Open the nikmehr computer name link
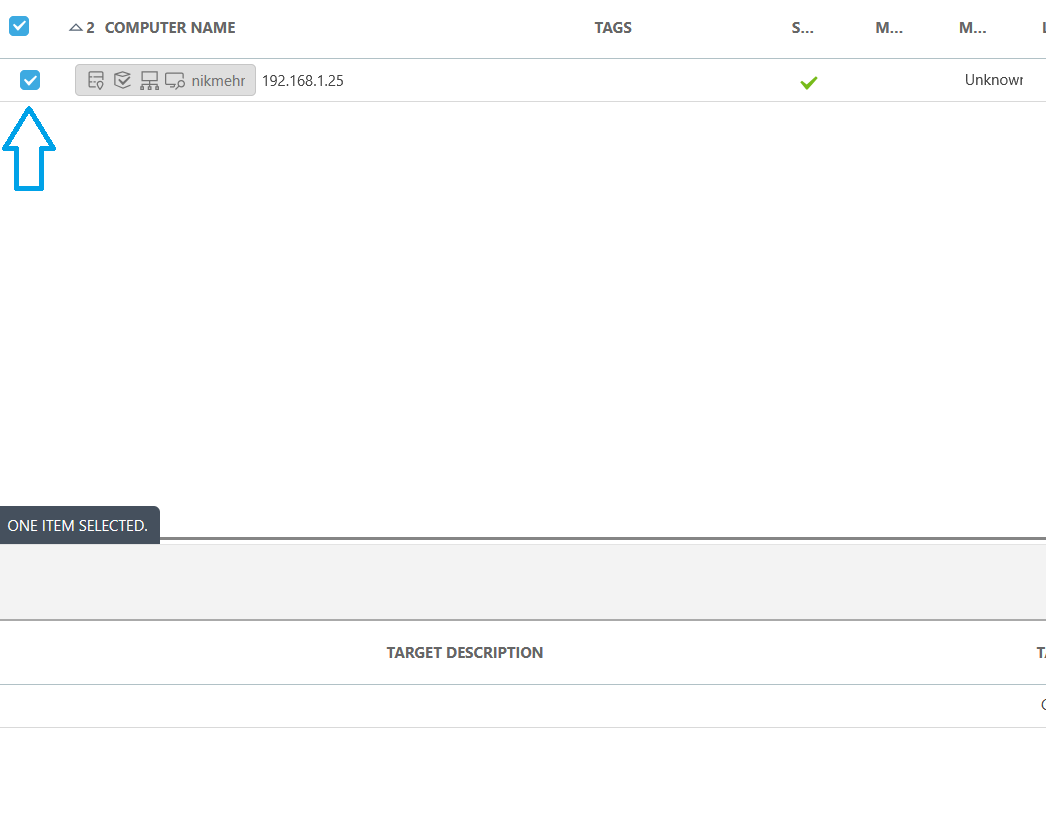 click(218, 81)
